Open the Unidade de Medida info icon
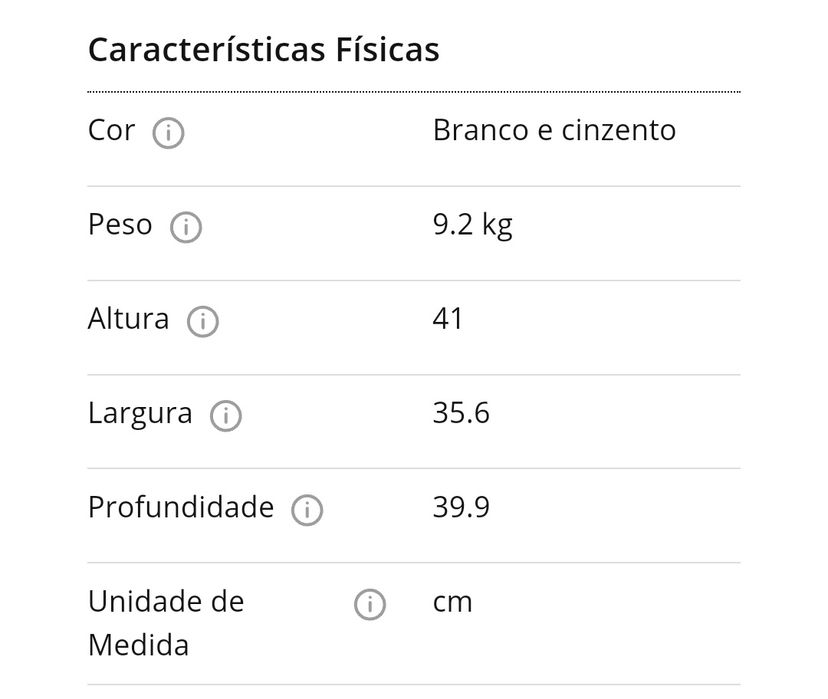The height and width of the screenshot is (699, 828). 369,604
